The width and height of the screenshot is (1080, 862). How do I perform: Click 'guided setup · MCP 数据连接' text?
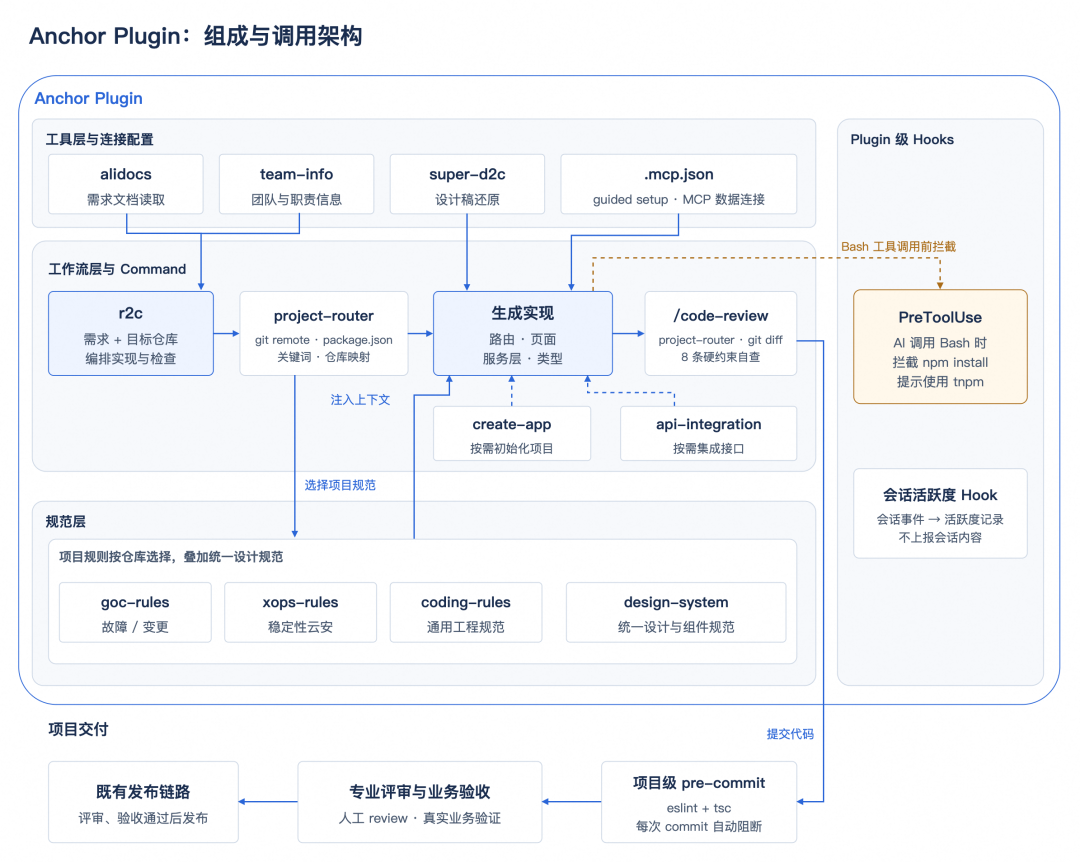(678, 199)
